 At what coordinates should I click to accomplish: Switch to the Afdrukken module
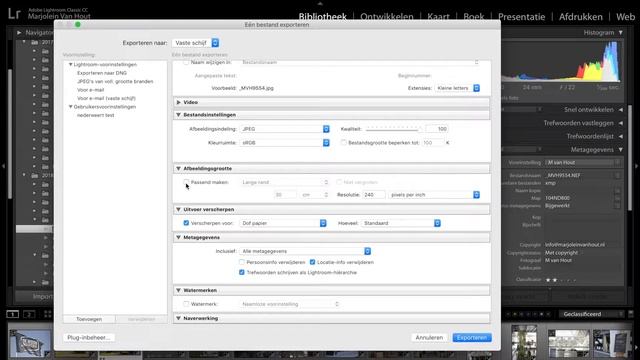tap(580, 17)
